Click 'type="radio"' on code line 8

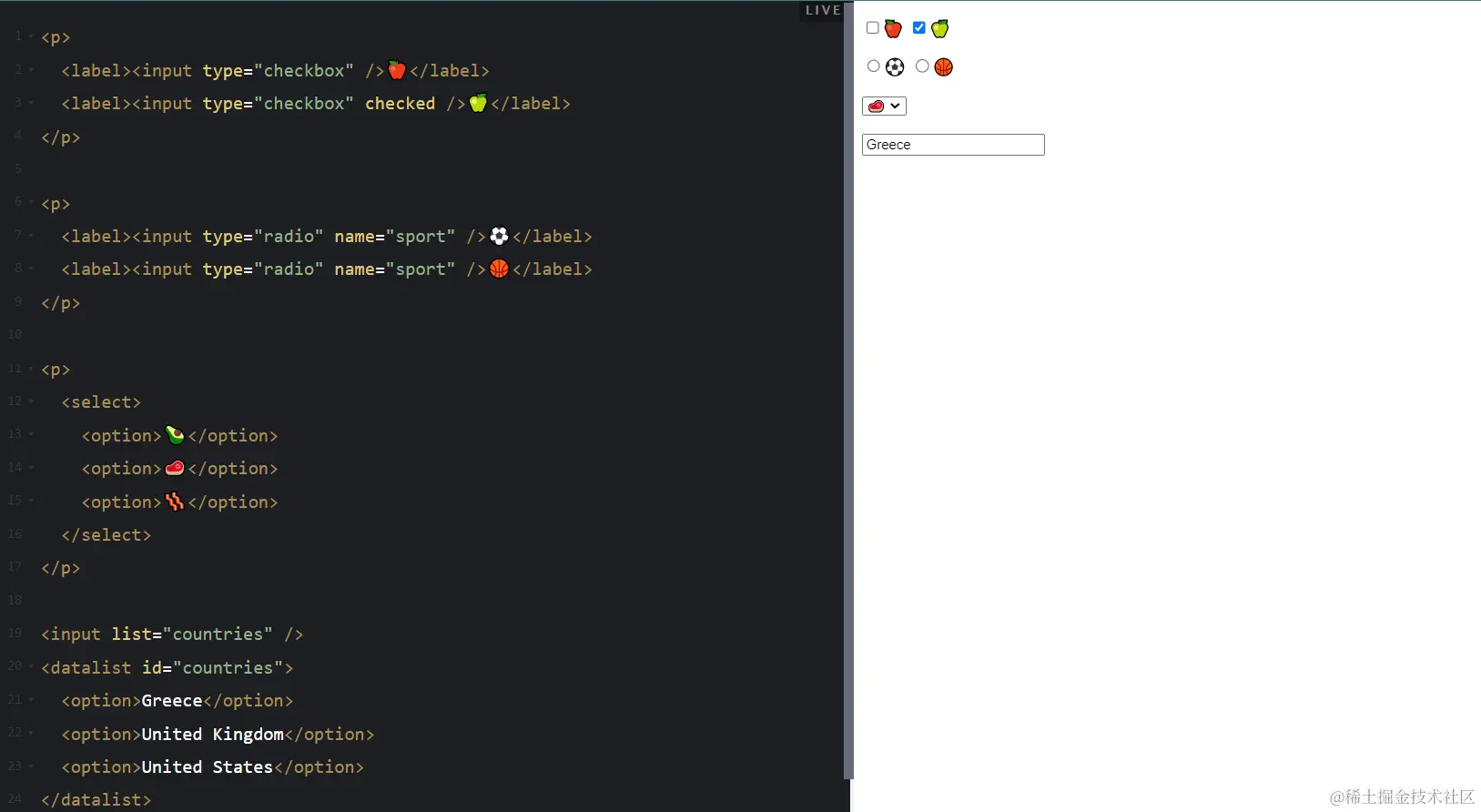pos(263,269)
